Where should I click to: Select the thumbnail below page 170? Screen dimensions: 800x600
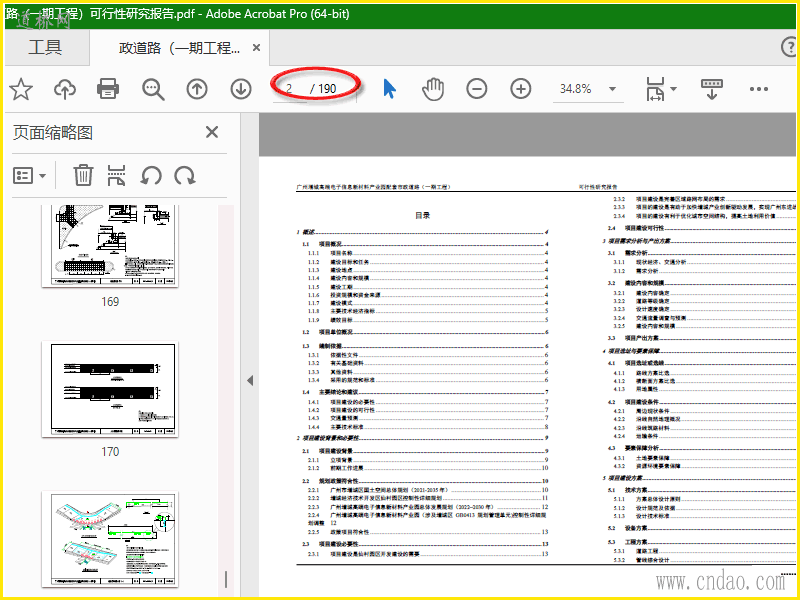(x=110, y=539)
